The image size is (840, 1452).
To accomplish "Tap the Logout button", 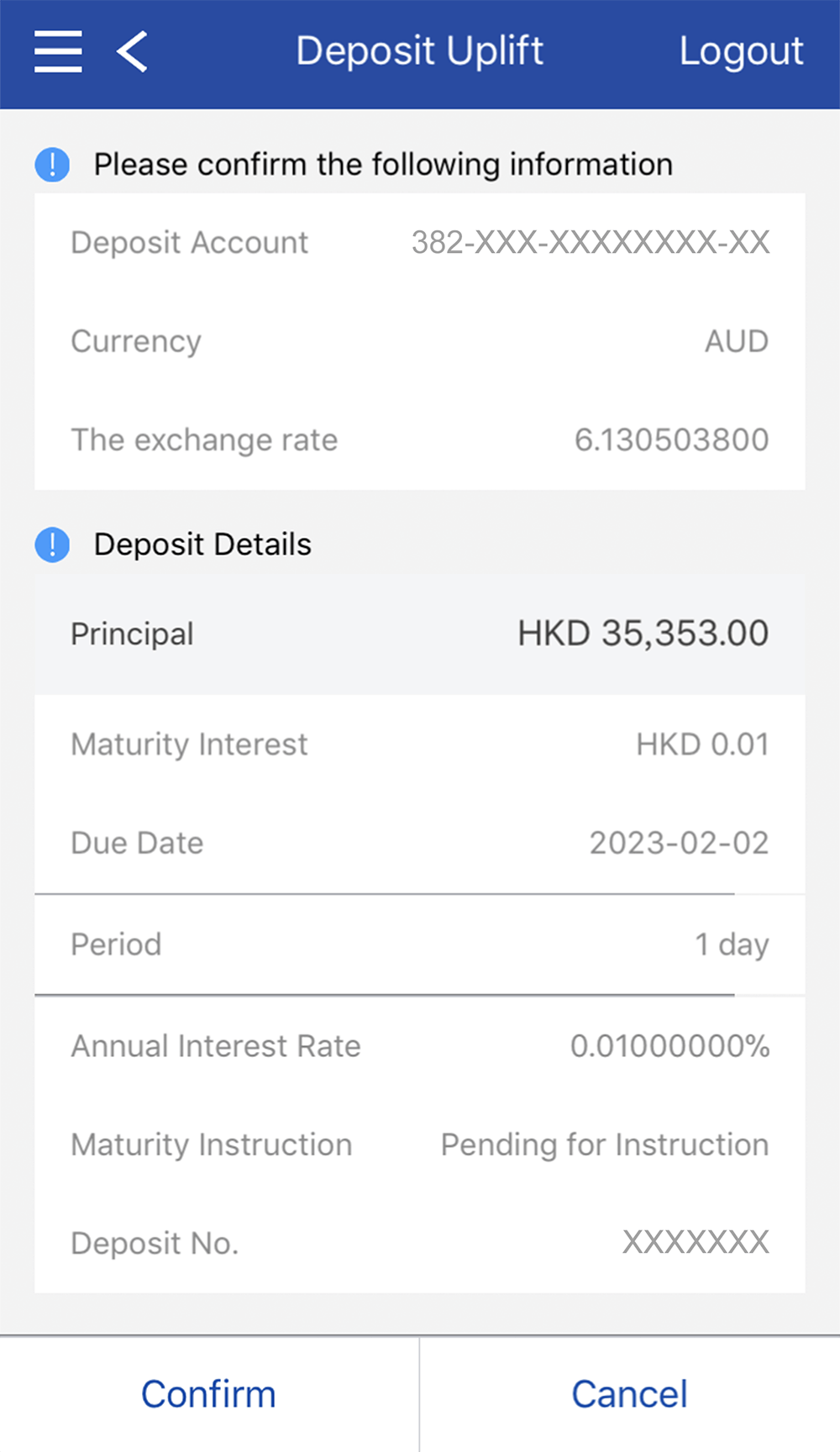I will click(741, 51).
